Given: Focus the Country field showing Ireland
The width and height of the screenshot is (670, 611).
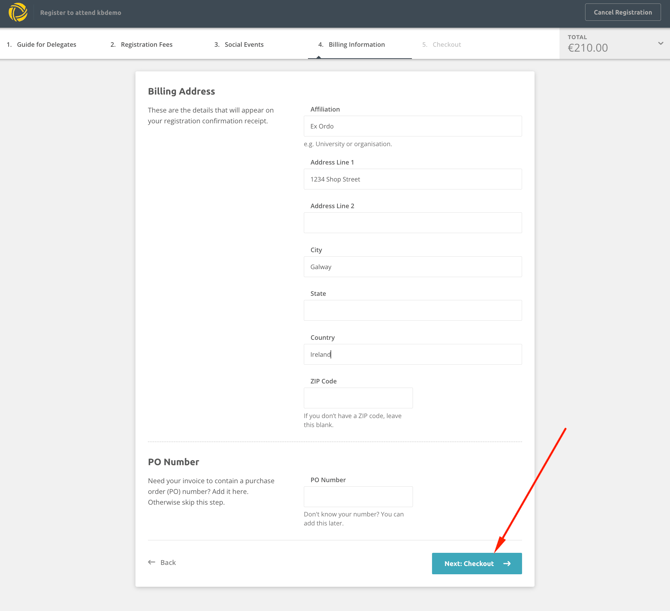Looking at the screenshot, I should click(412, 355).
